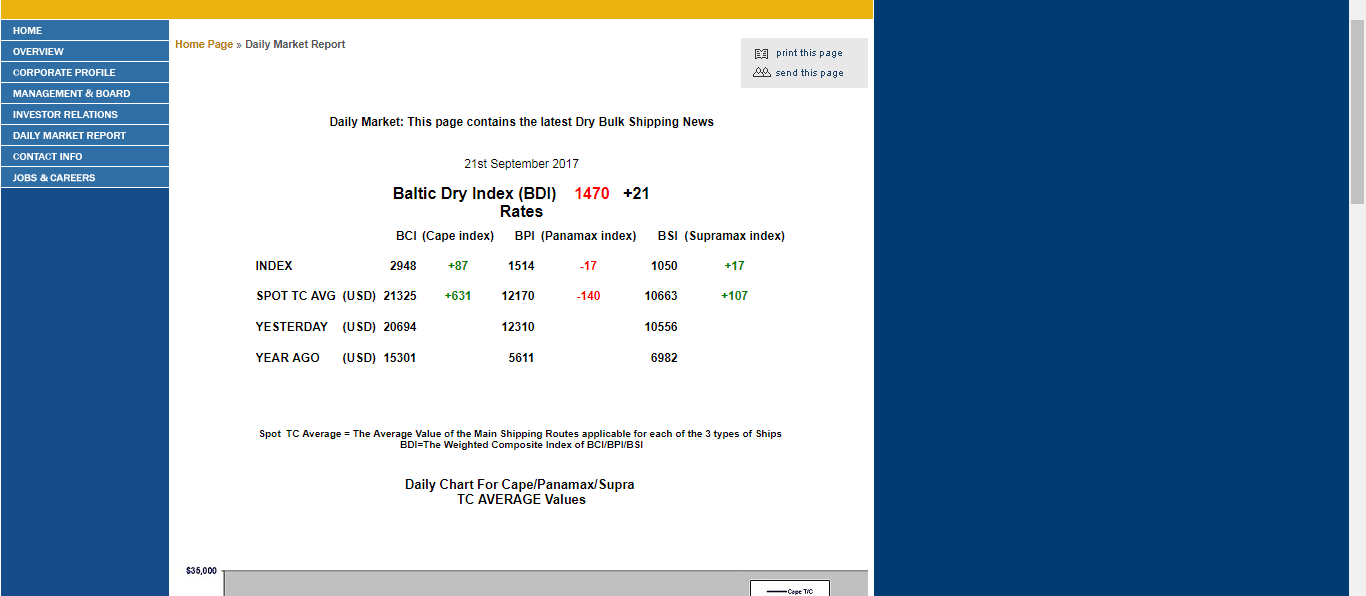Click the INDEX row label

pyautogui.click(x=274, y=266)
